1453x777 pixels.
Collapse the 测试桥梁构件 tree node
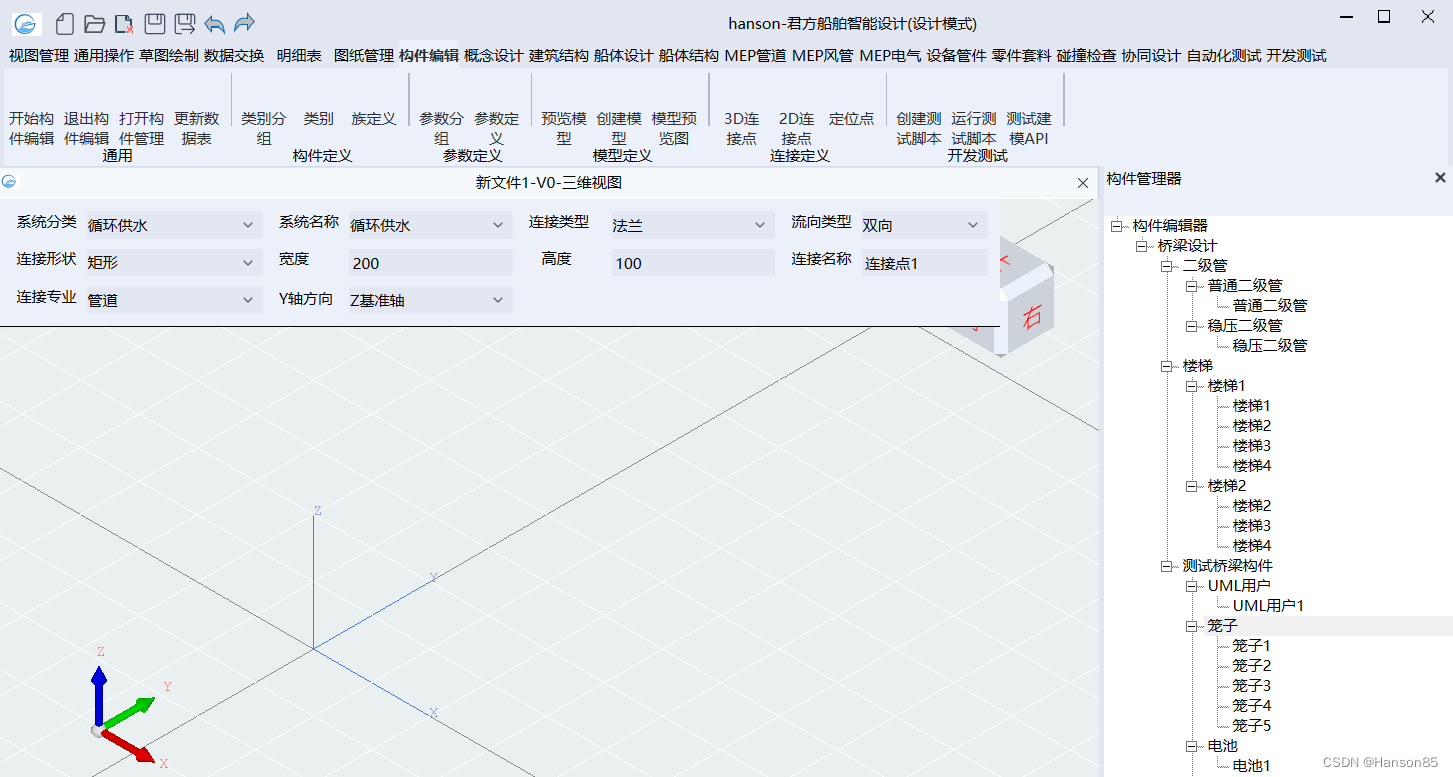click(1167, 566)
